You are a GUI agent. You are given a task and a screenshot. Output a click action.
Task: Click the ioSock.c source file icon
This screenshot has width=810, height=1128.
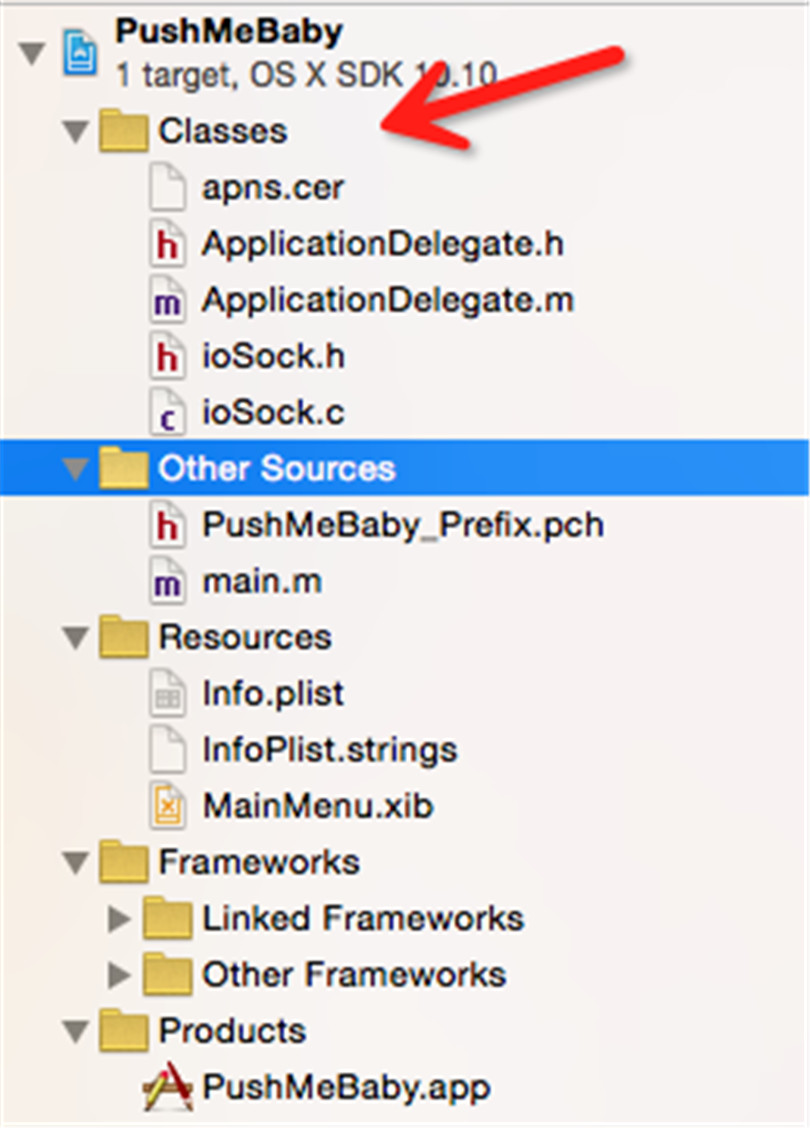click(x=167, y=413)
